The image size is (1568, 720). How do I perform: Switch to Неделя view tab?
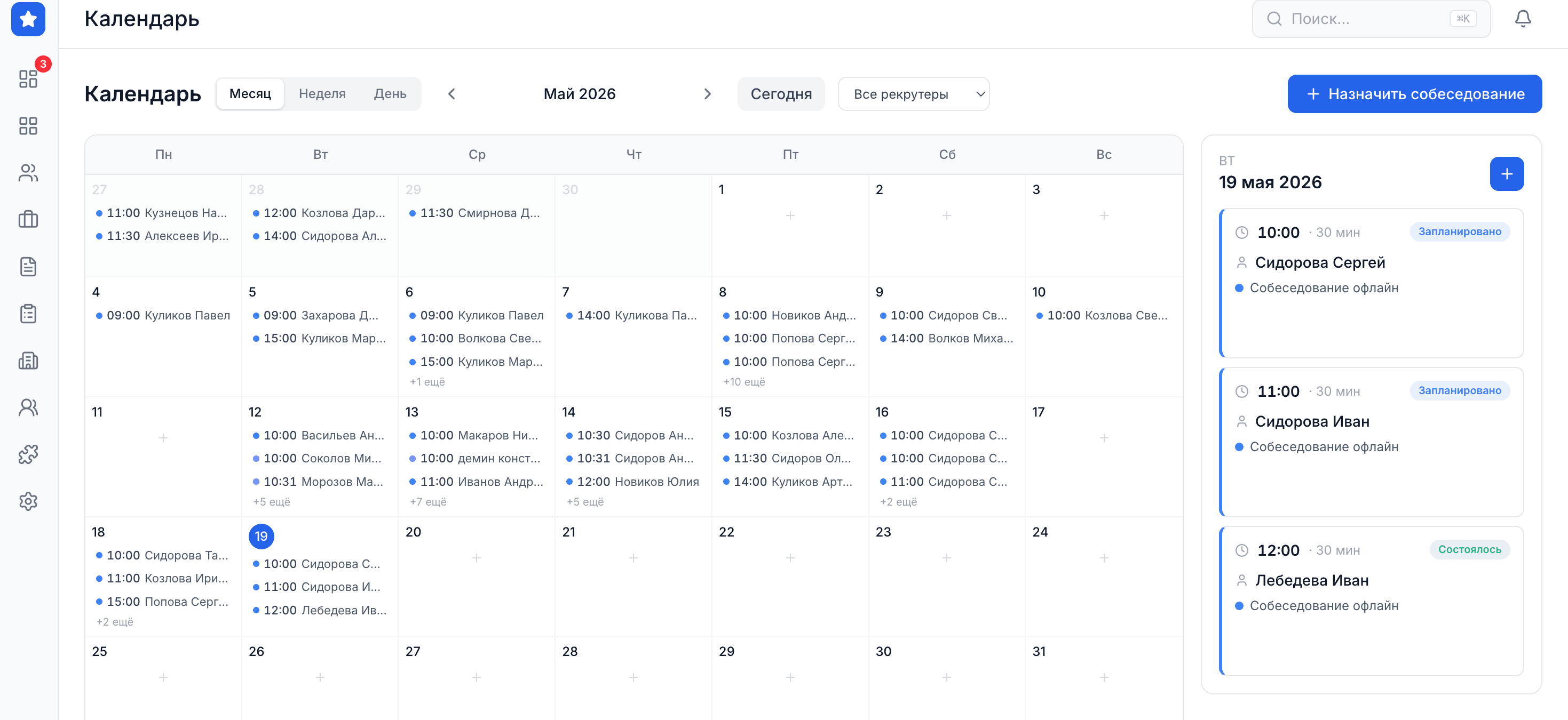click(x=322, y=94)
